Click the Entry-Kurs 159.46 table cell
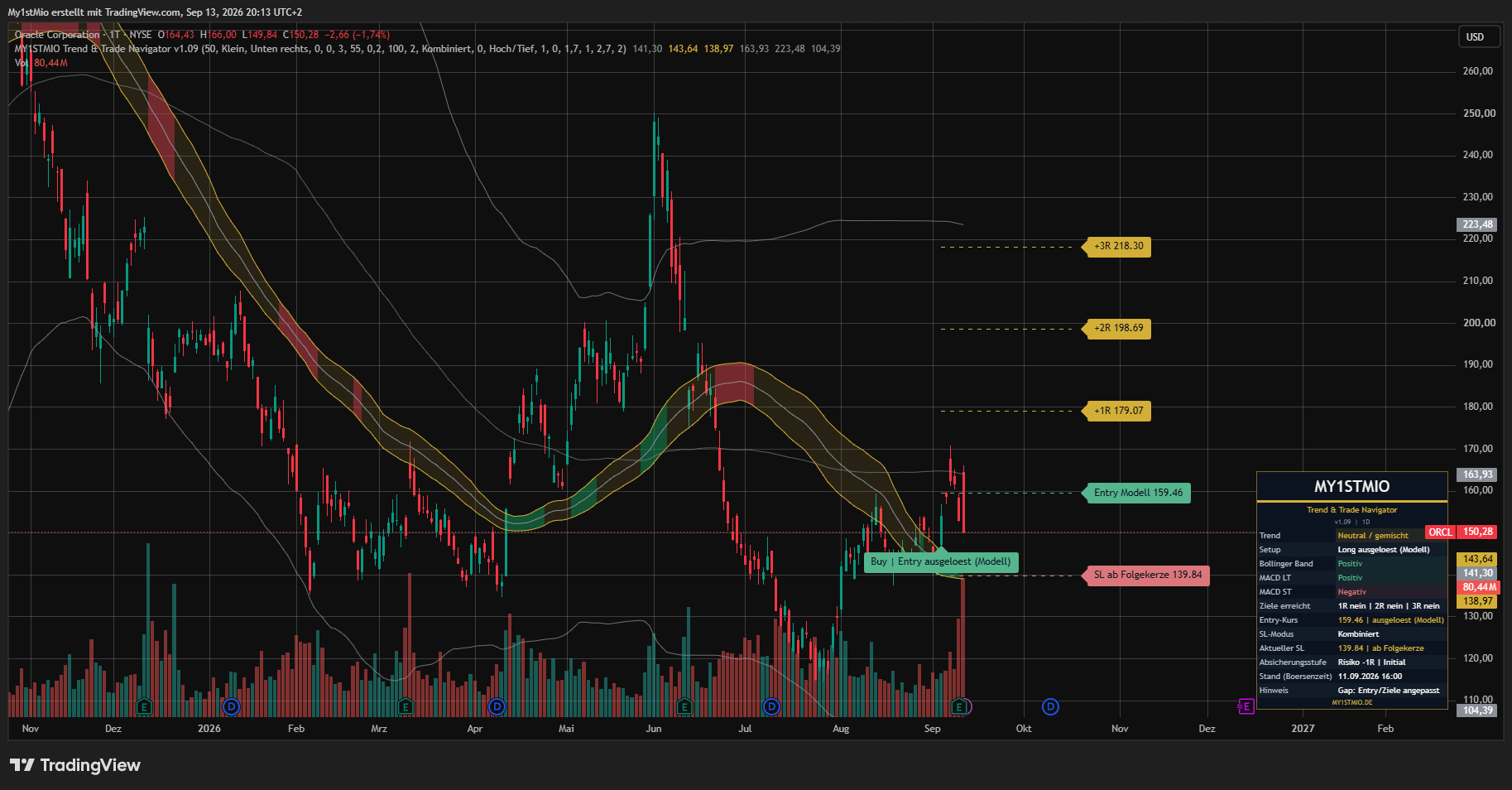 coord(1391,620)
